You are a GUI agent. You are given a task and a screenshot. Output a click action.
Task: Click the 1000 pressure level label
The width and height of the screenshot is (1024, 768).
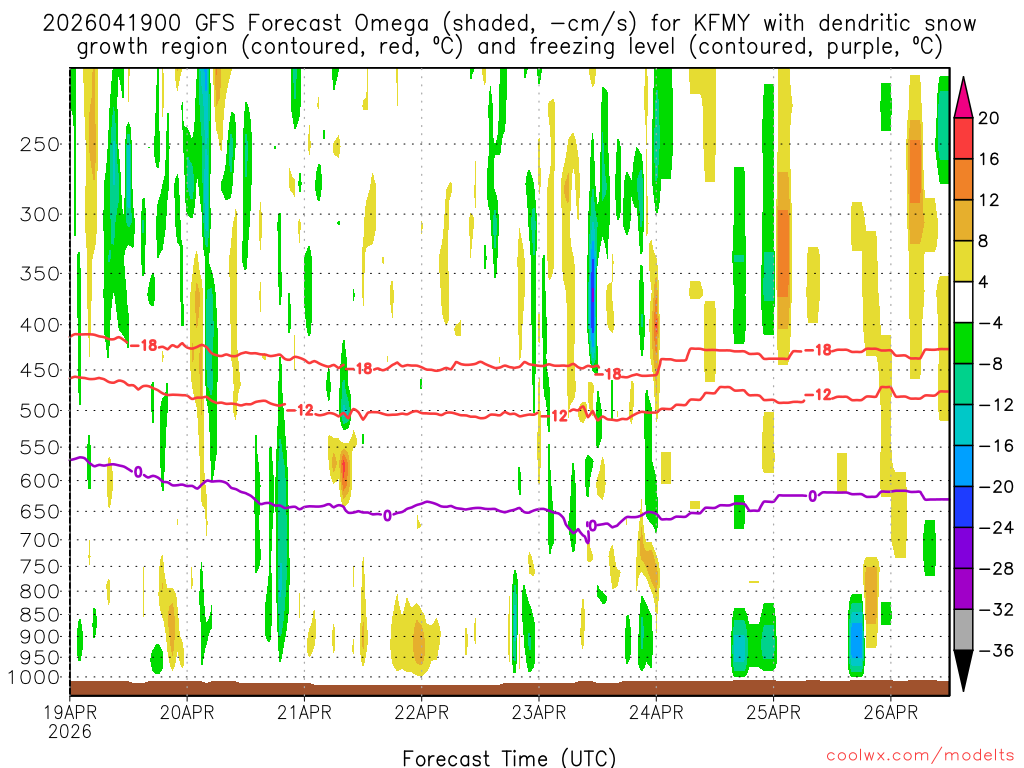click(x=35, y=678)
